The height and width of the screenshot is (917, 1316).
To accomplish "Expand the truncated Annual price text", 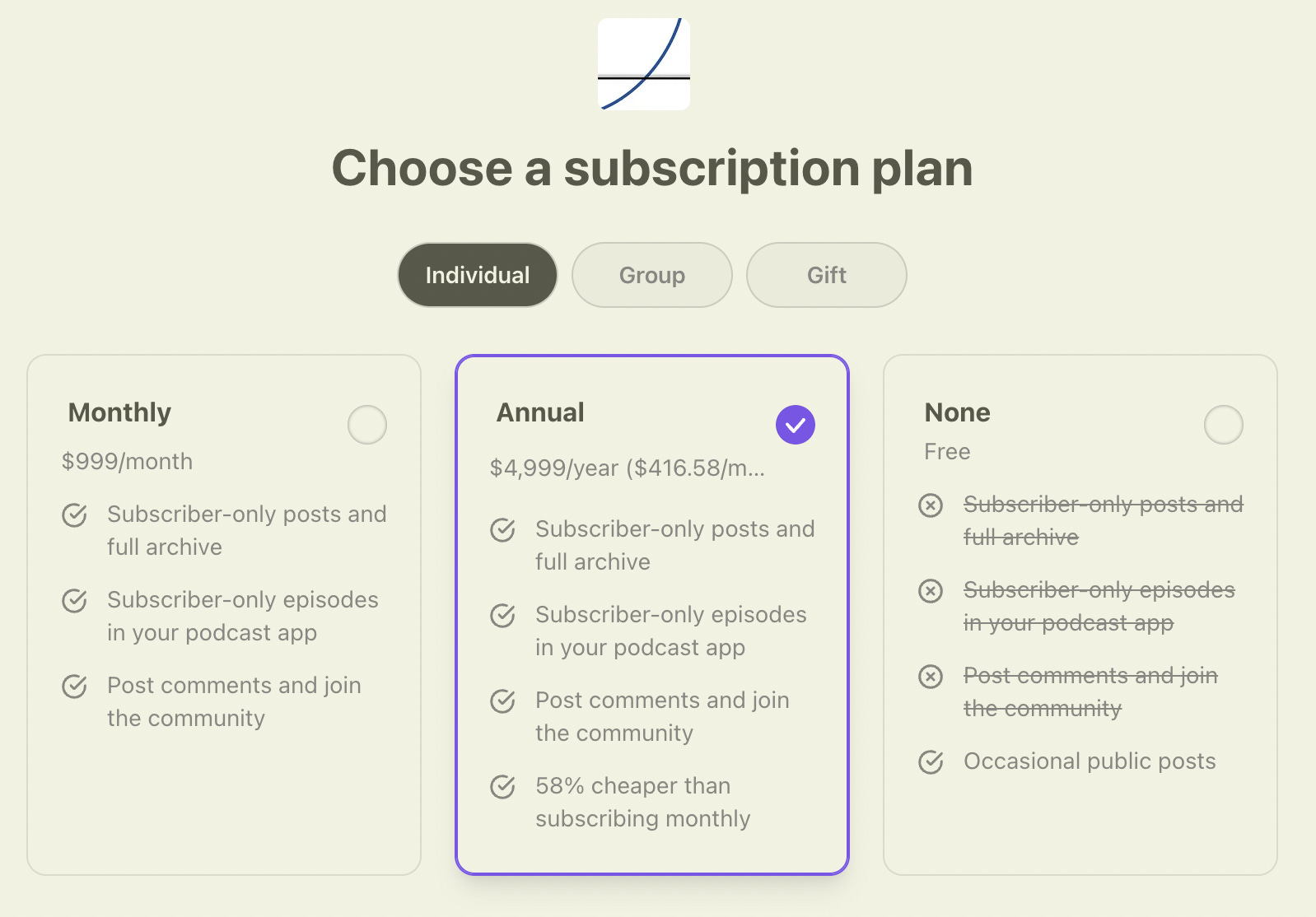I will (628, 468).
